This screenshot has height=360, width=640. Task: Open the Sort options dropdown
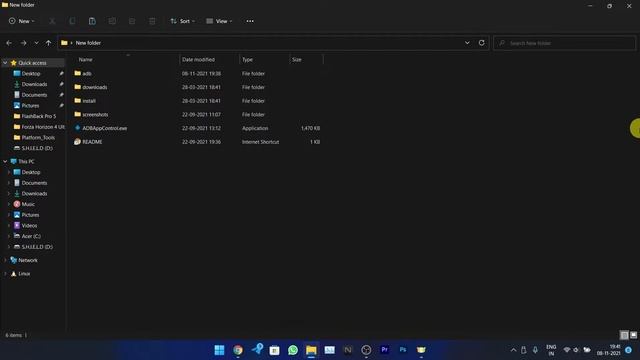tap(182, 21)
